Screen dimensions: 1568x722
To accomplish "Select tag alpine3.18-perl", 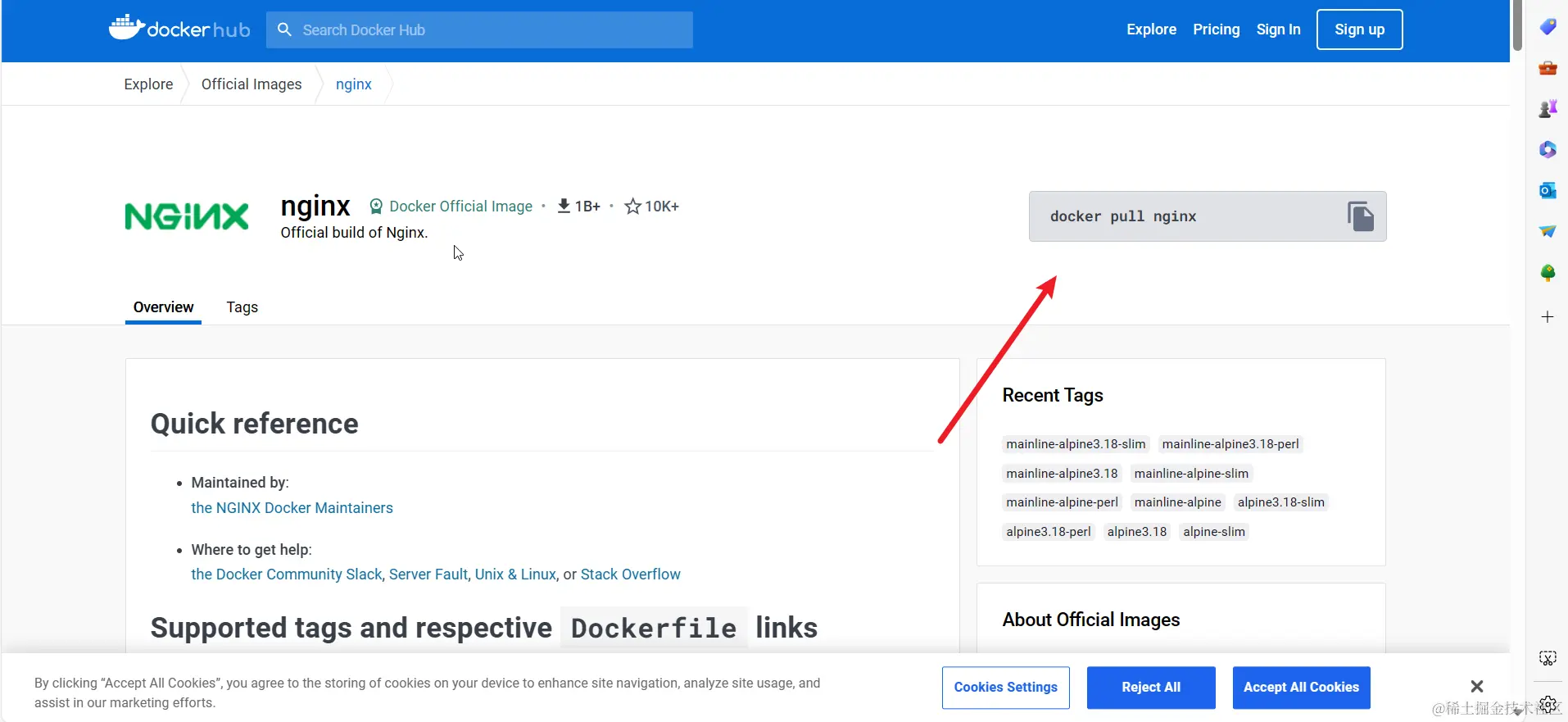I will 1049,532.
